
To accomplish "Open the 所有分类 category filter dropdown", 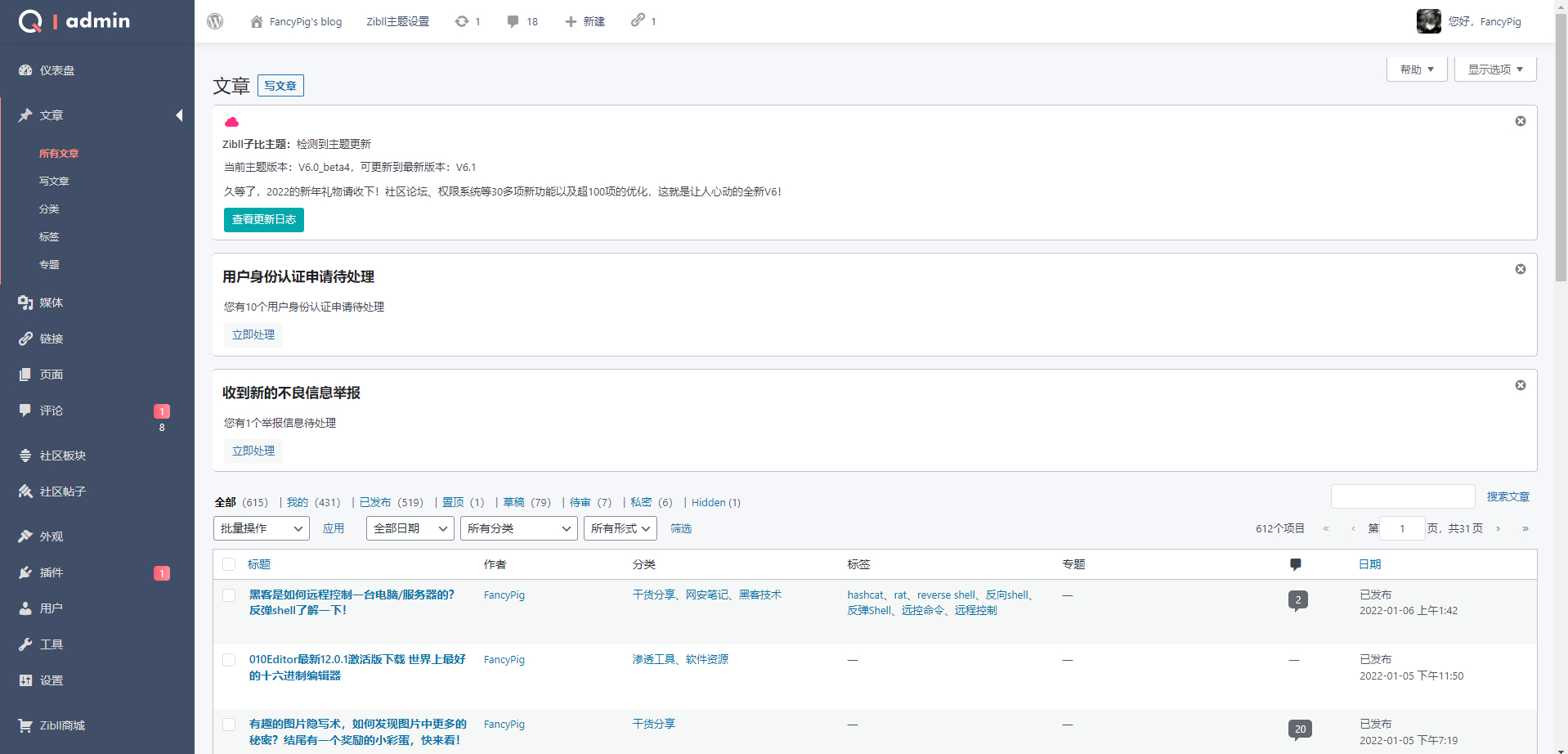I will [519, 528].
